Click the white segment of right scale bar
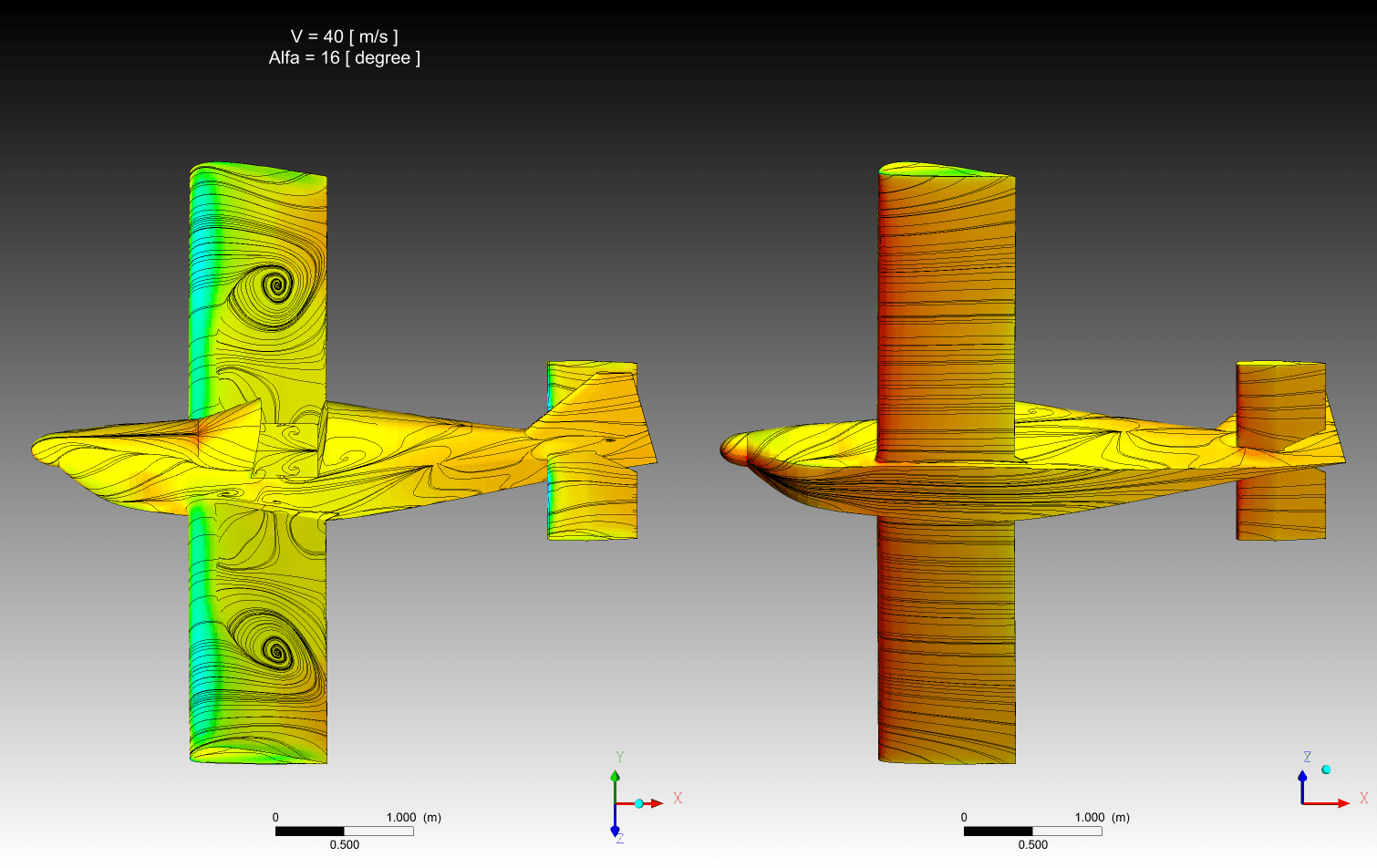This screenshot has height=868, width=1377. (1067, 831)
